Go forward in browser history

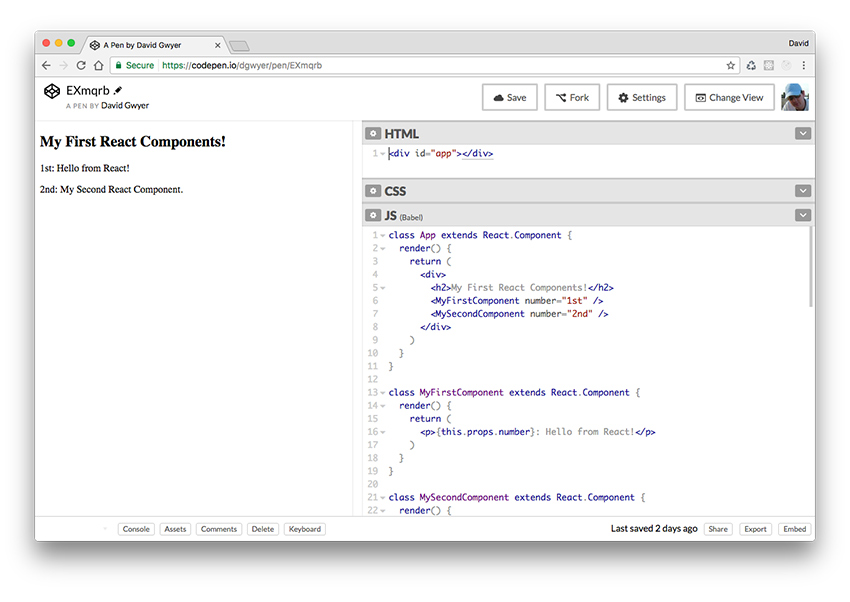pyautogui.click(x=63, y=65)
